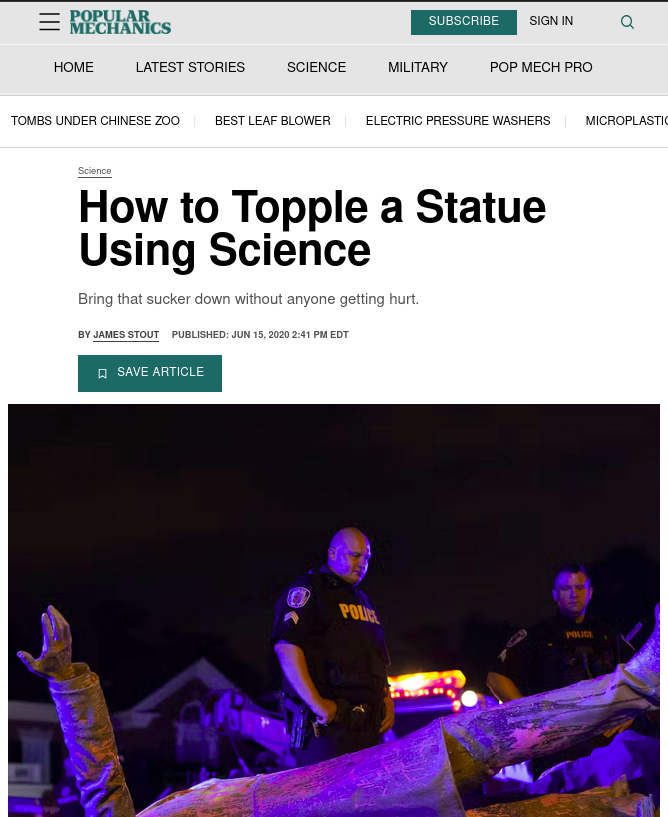Open author James Stout's page
This screenshot has width=668, height=817.
(x=126, y=335)
